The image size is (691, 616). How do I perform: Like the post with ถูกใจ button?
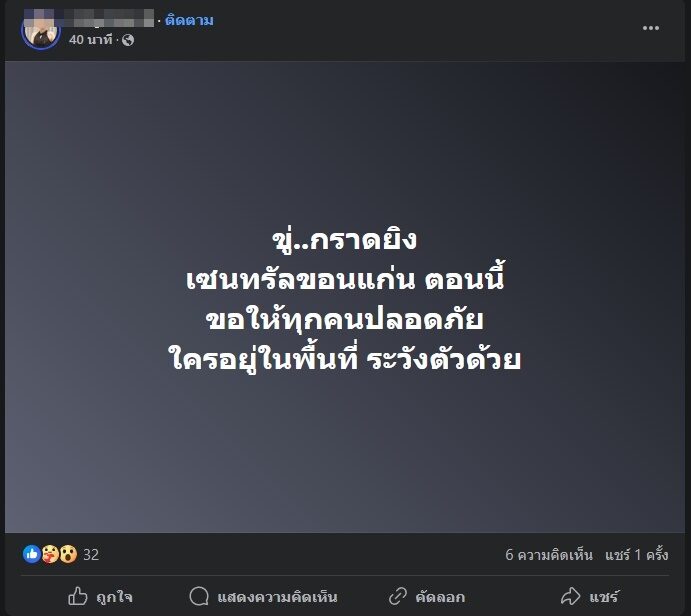pos(100,597)
